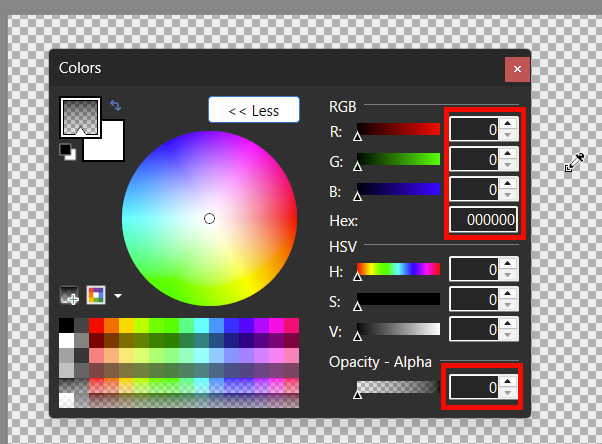Open the palette management icon
The height and width of the screenshot is (444, 602).
96,295
